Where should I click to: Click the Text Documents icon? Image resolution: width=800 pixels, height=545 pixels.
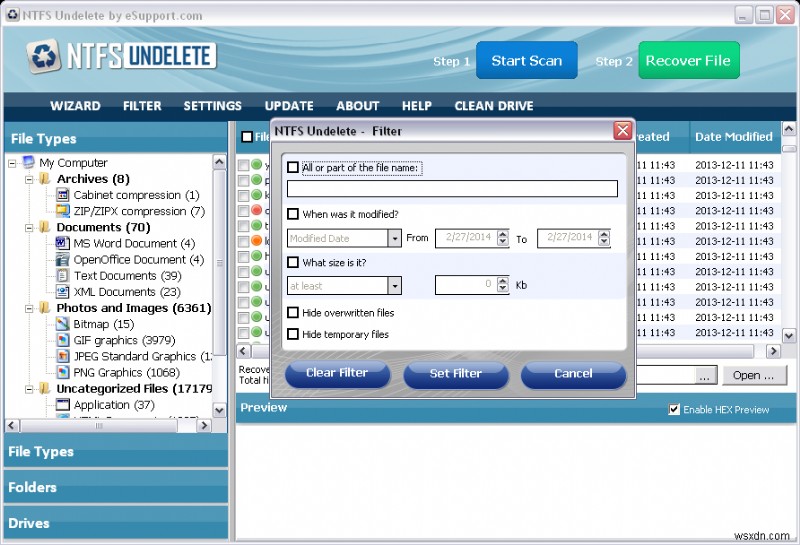point(63,276)
